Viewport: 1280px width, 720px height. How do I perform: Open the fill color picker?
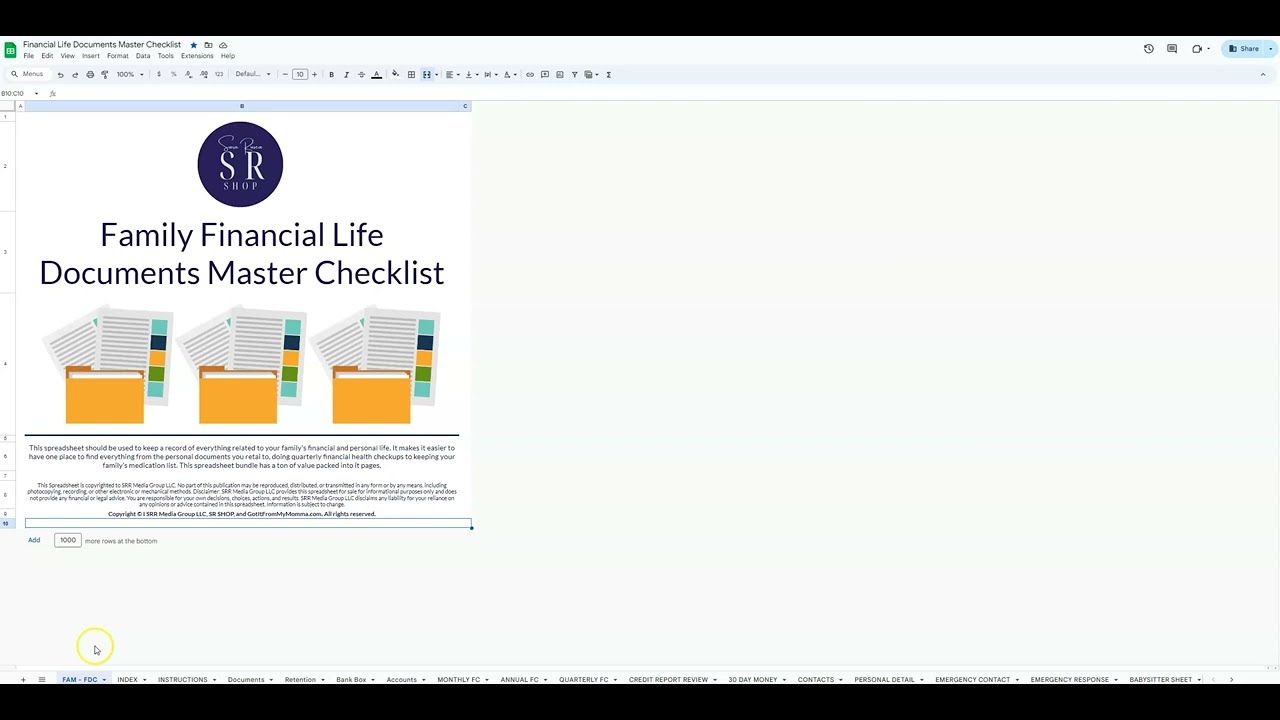pyautogui.click(x=395, y=75)
